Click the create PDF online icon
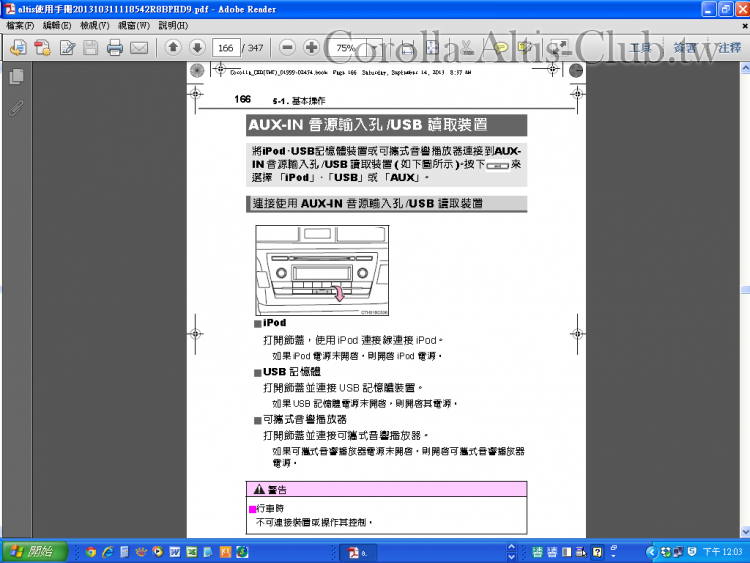This screenshot has width=750, height=563. [43, 47]
